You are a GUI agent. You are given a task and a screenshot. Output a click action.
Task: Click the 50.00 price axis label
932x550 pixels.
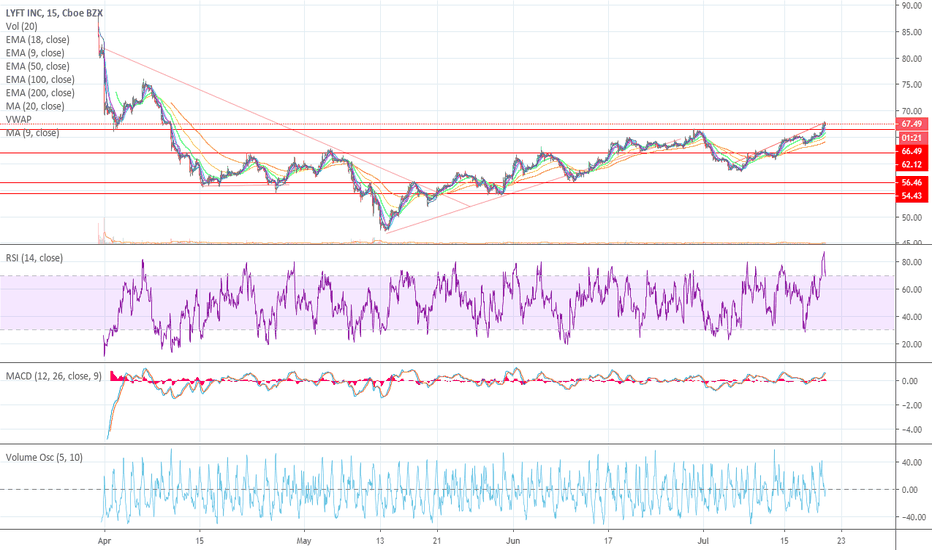[x=911, y=218]
